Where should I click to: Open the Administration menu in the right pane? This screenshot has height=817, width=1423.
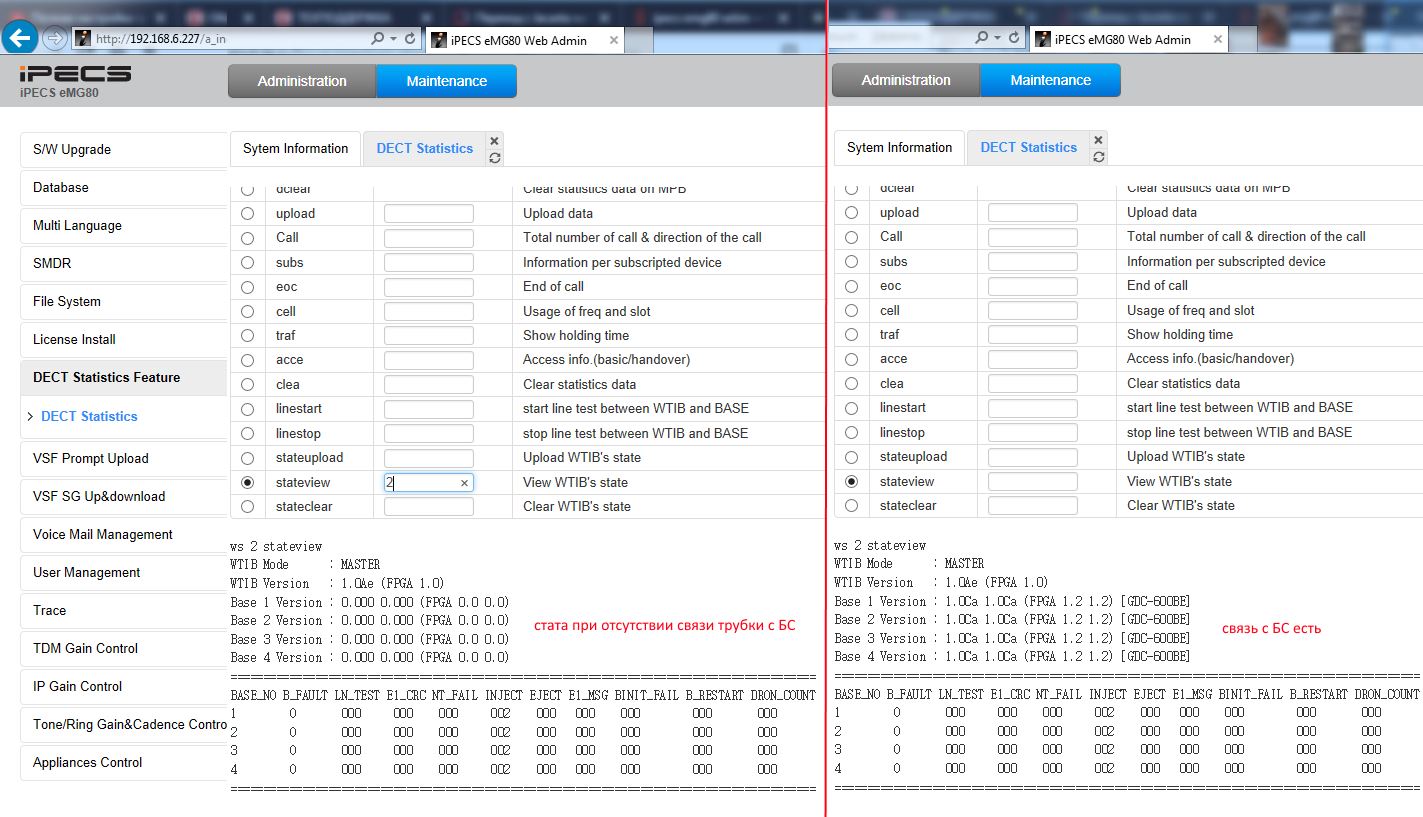(905, 80)
